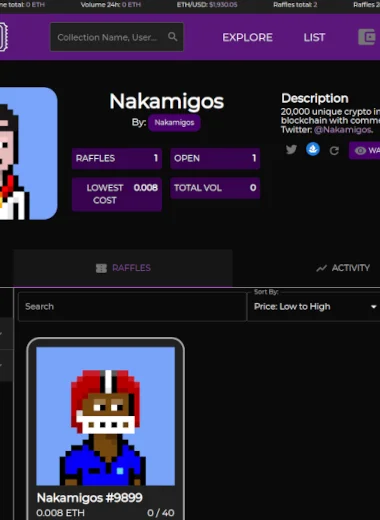Click the LOWEST COST stat box
380x520 pixels.
pyautogui.click(x=117, y=194)
